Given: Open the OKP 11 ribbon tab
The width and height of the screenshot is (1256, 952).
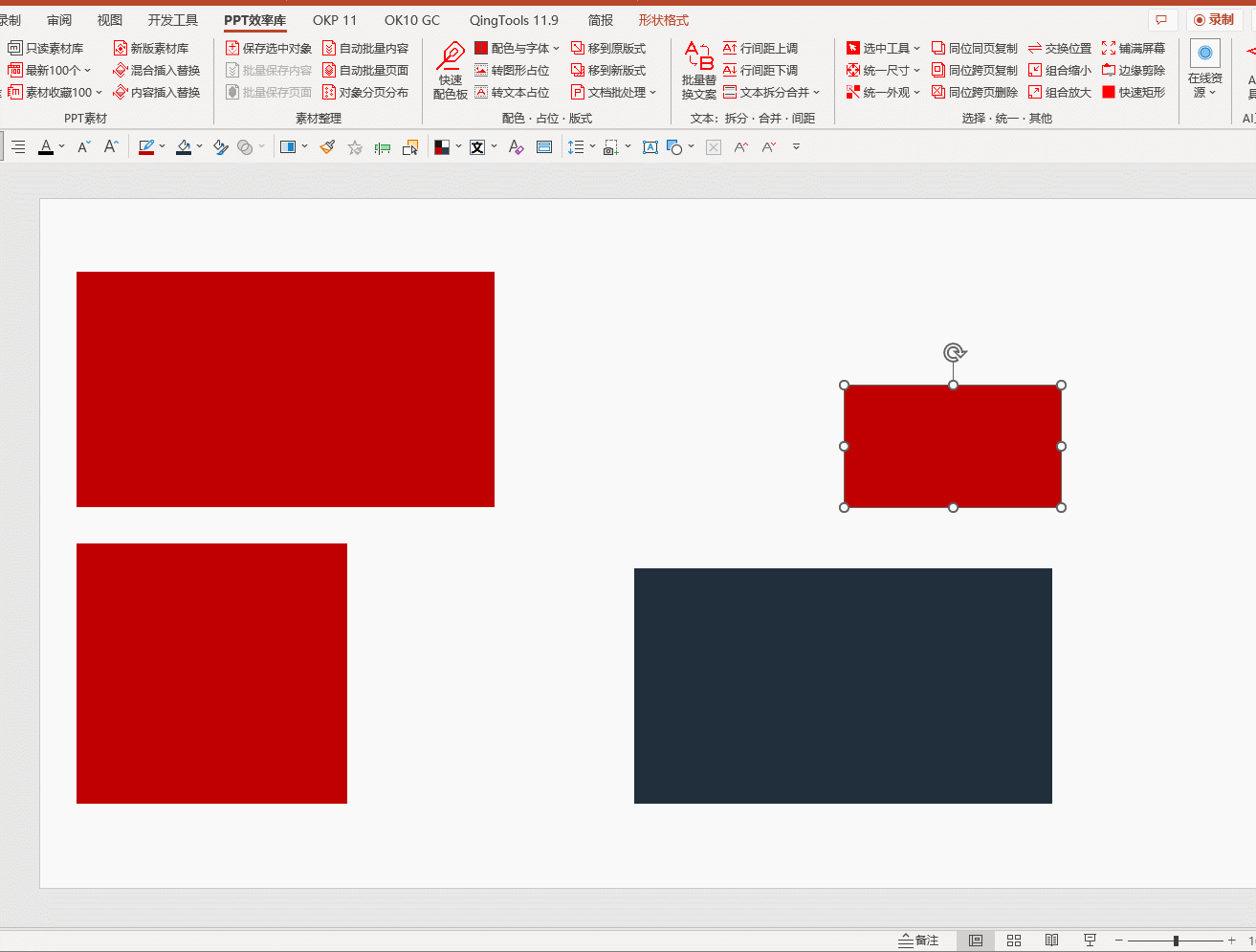Looking at the screenshot, I should coord(335,20).
